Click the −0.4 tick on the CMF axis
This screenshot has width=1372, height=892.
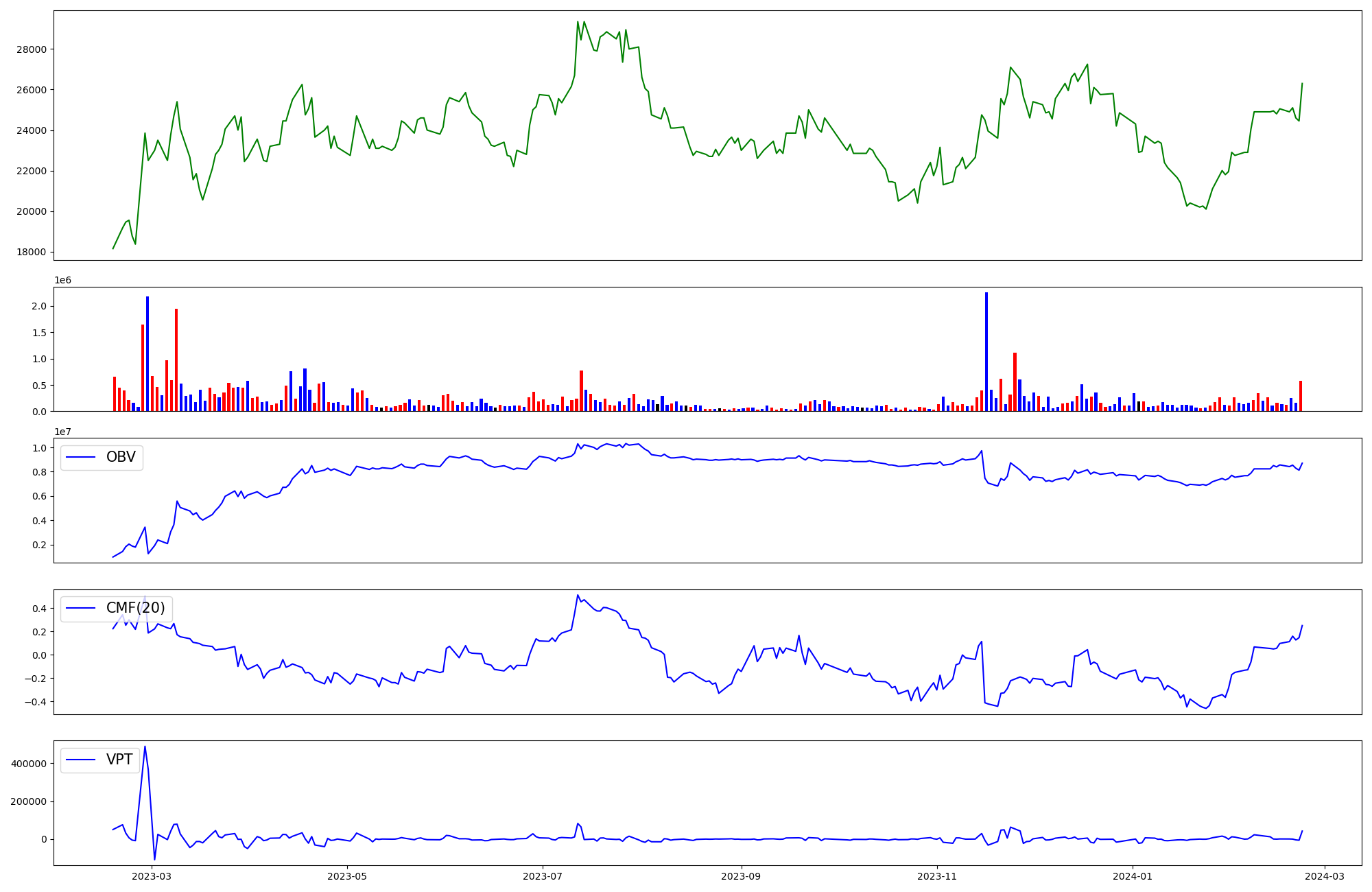(36, 702)
